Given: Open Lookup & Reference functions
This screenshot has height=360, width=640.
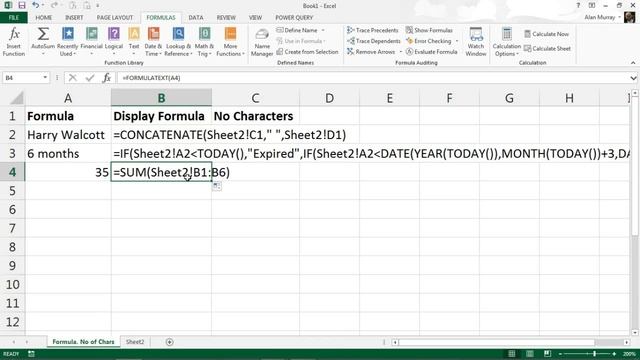Looking at the screenshot, I should point(178,42).
